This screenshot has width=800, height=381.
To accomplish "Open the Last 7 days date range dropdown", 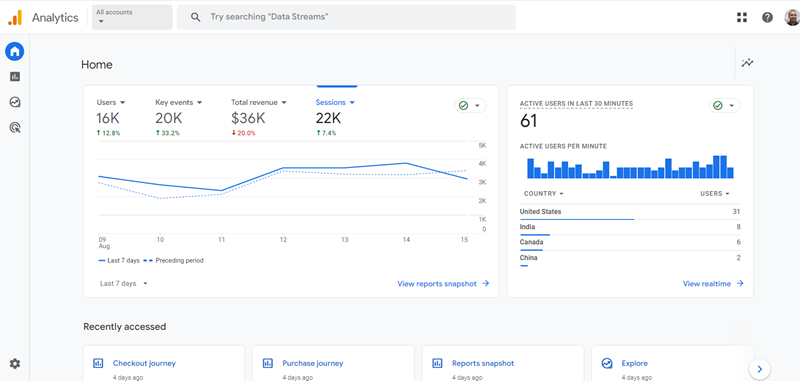I will (x=124, y=284).
